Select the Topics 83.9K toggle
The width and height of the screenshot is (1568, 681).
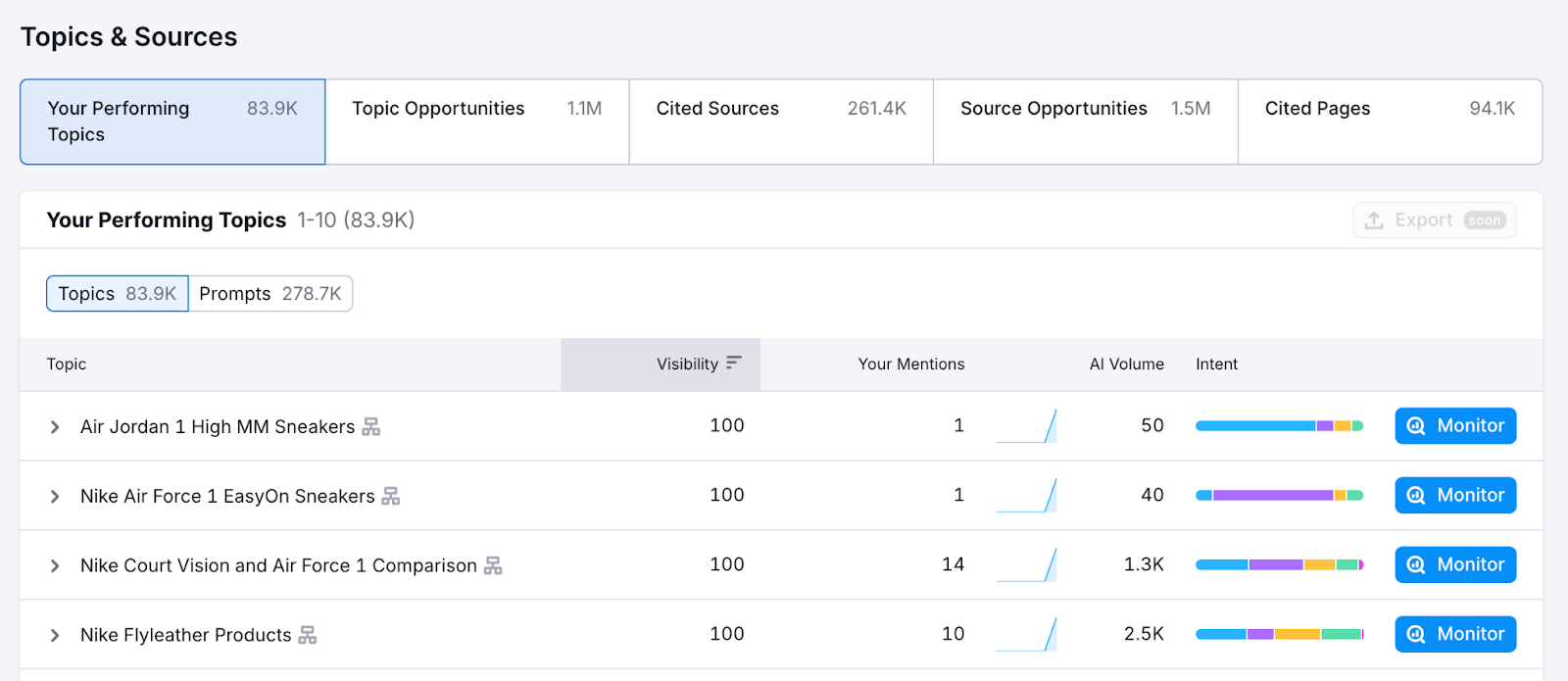118,294
